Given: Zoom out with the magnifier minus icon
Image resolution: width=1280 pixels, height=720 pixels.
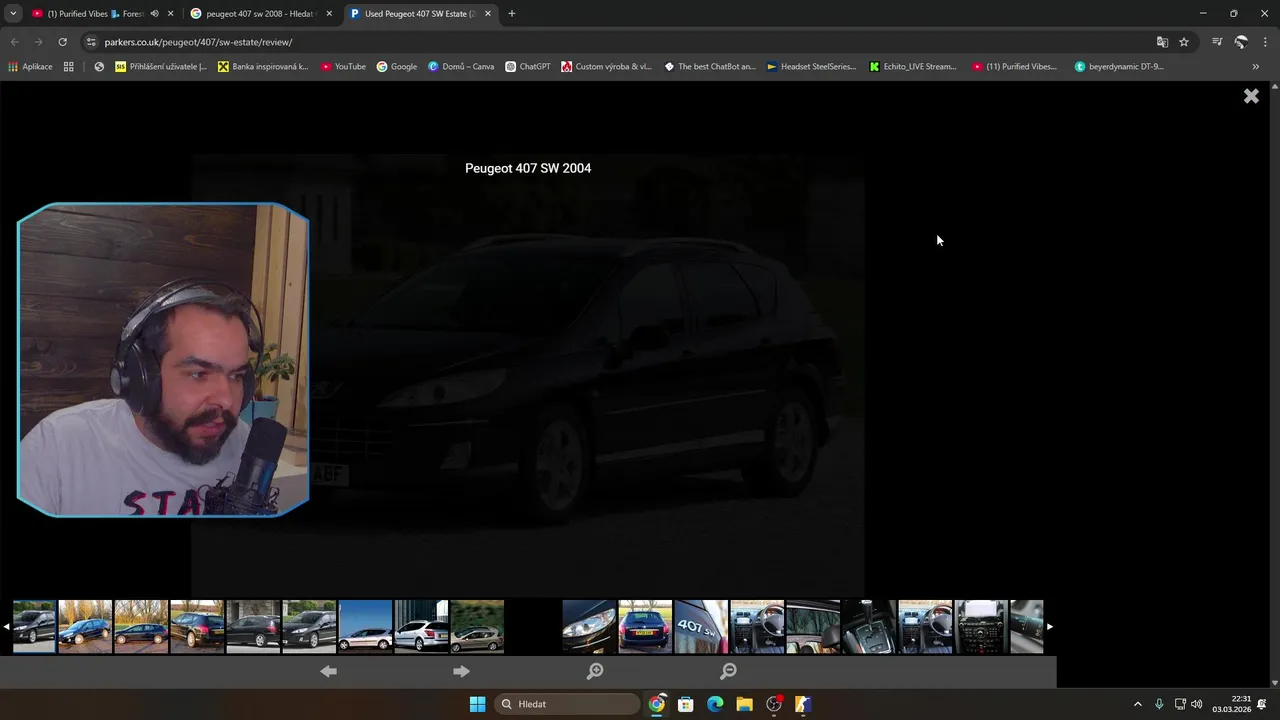Looking at the screenshot, I should click(x=728, y=671).
